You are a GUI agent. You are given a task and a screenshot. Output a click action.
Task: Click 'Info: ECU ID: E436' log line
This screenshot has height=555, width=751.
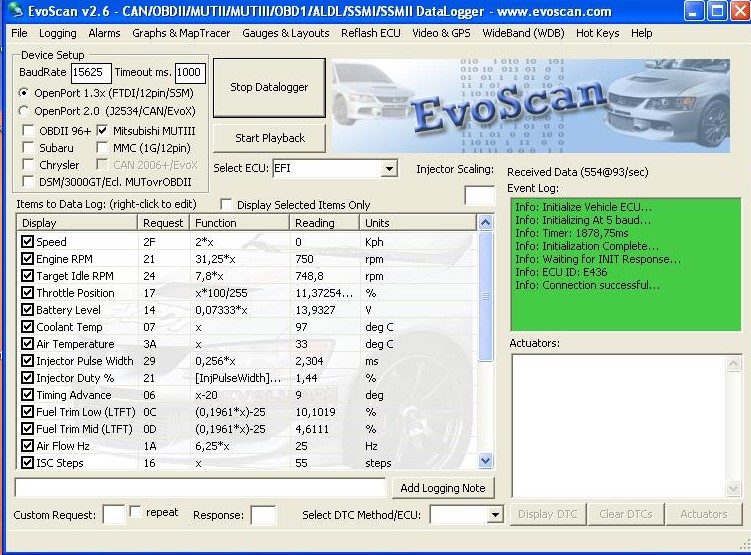[x=561, y=272]
